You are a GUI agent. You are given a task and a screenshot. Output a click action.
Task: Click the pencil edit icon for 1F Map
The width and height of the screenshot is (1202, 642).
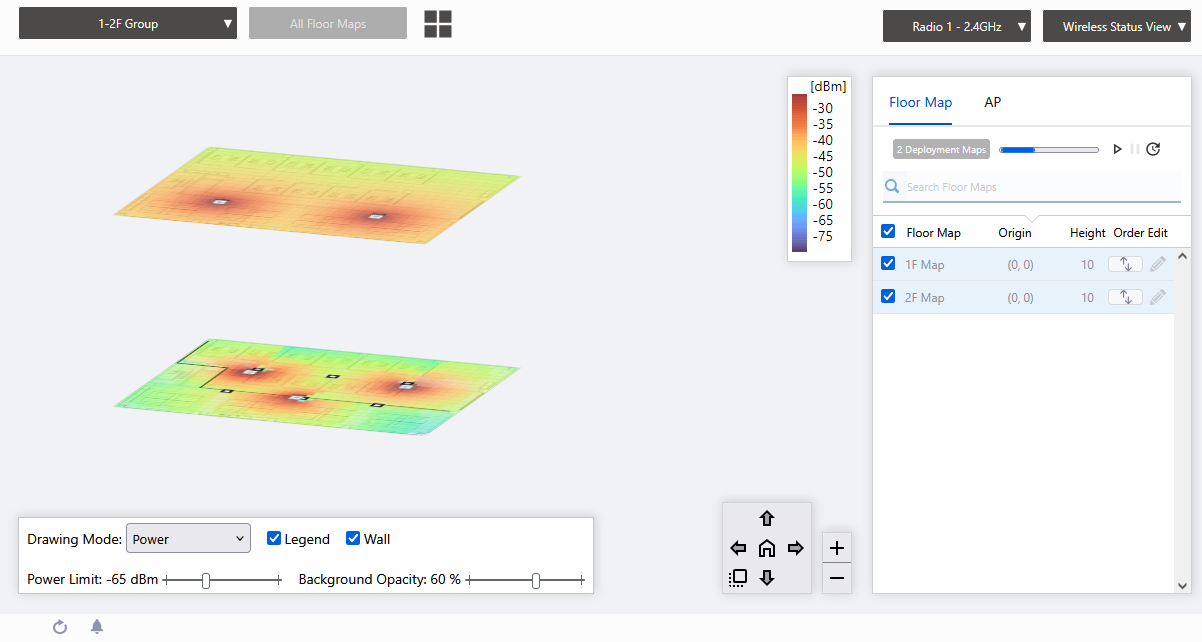pos(1158,265)
